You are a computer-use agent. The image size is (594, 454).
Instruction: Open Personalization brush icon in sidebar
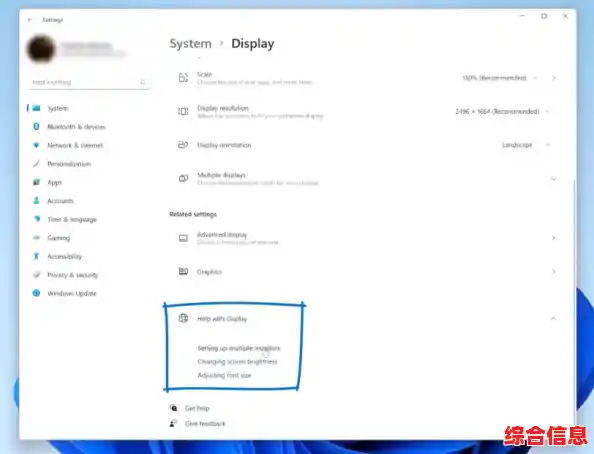[36, 164]
